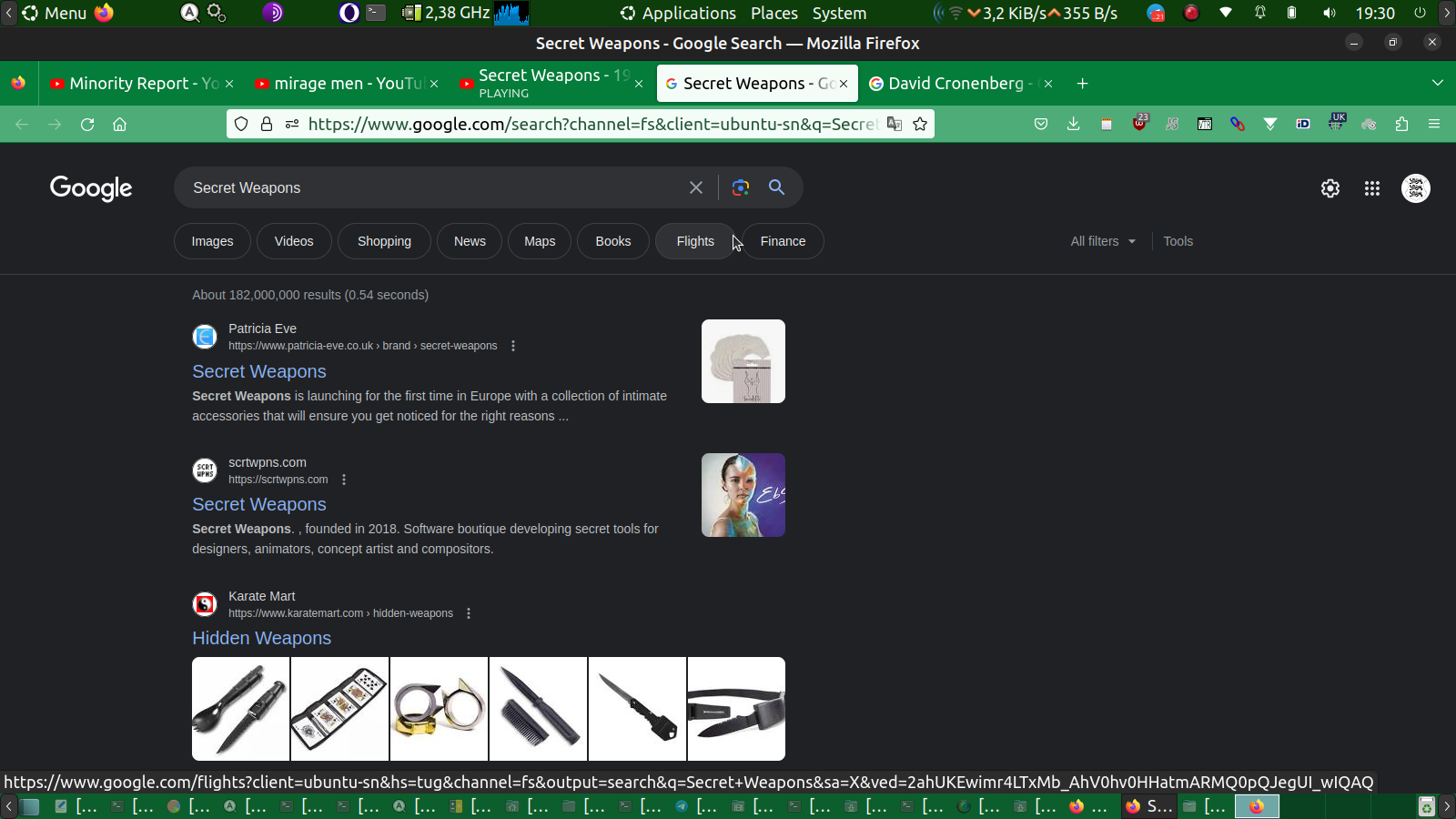Bookmark this page with the star
Image resolution: width=1456 pixels, height=819 pixels.
920,125
